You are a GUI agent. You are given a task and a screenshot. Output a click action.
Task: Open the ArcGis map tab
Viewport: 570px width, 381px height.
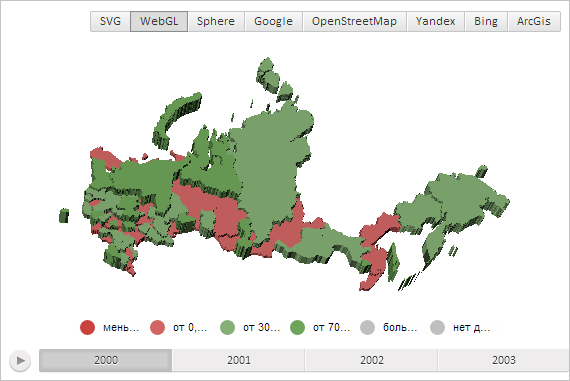pos(534,21)
